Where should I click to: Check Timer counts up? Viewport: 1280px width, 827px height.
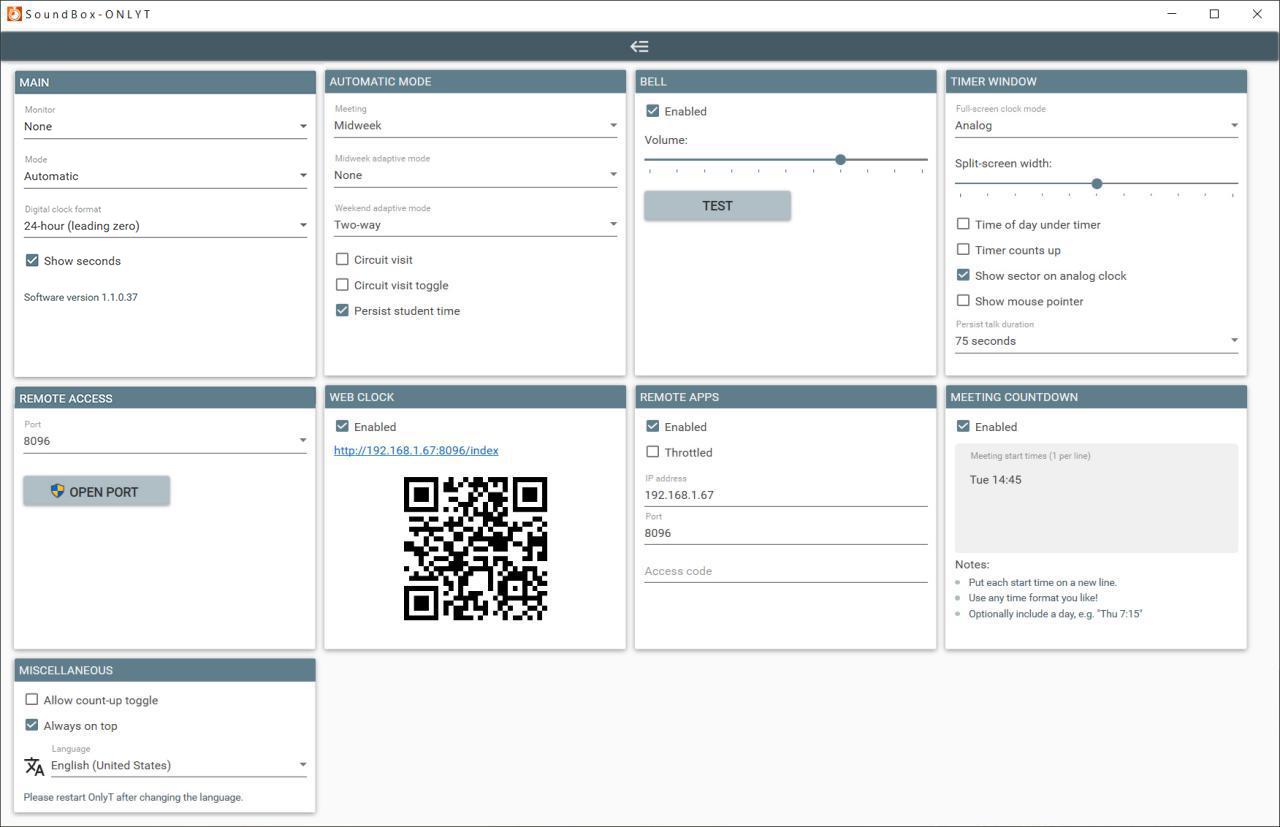pyautogui.click(x=963, y=250)
